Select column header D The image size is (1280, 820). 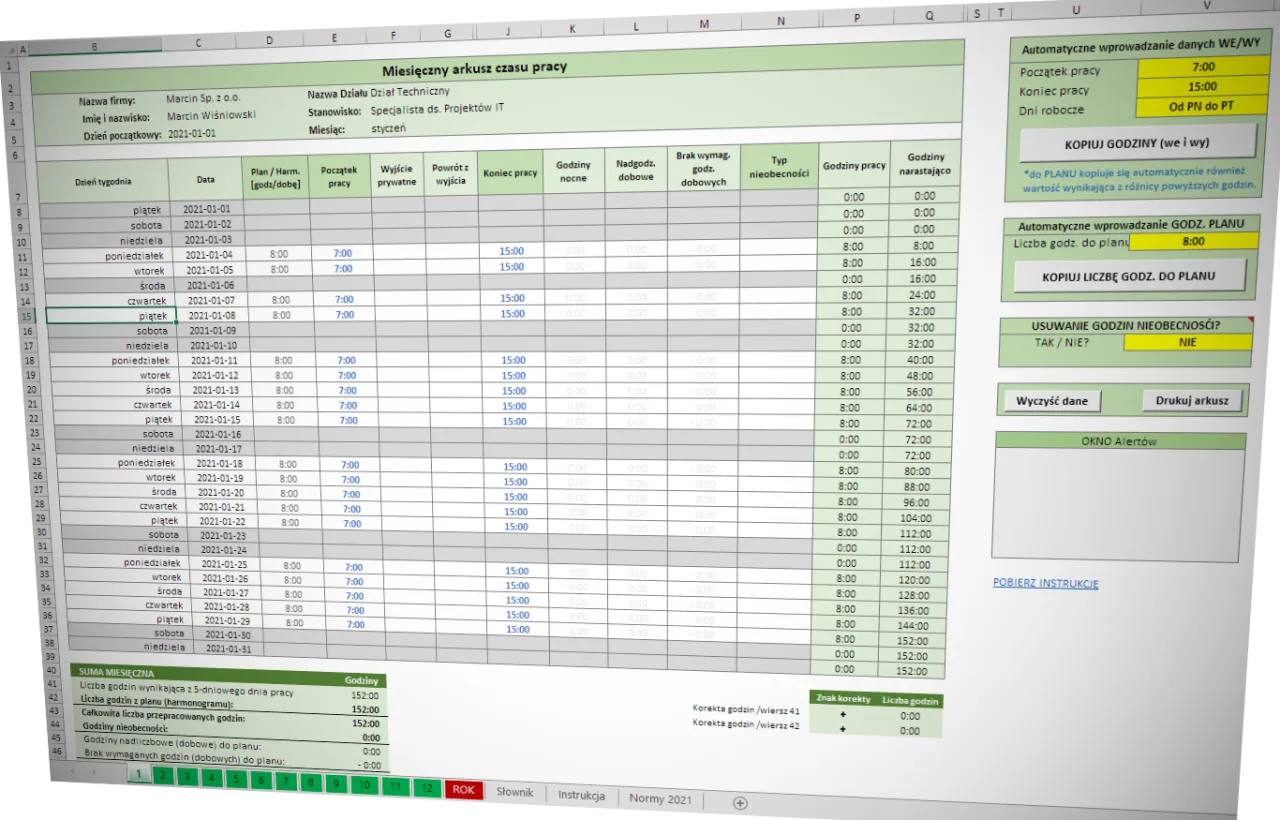tap(269, 41)
